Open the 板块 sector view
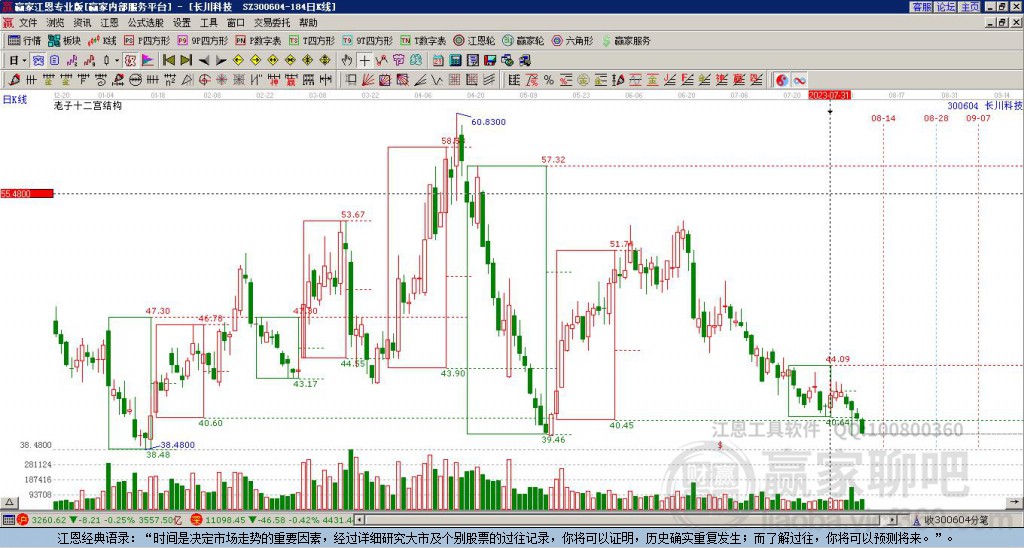Viewport: 1024px width, 548px height. (64, 40)
